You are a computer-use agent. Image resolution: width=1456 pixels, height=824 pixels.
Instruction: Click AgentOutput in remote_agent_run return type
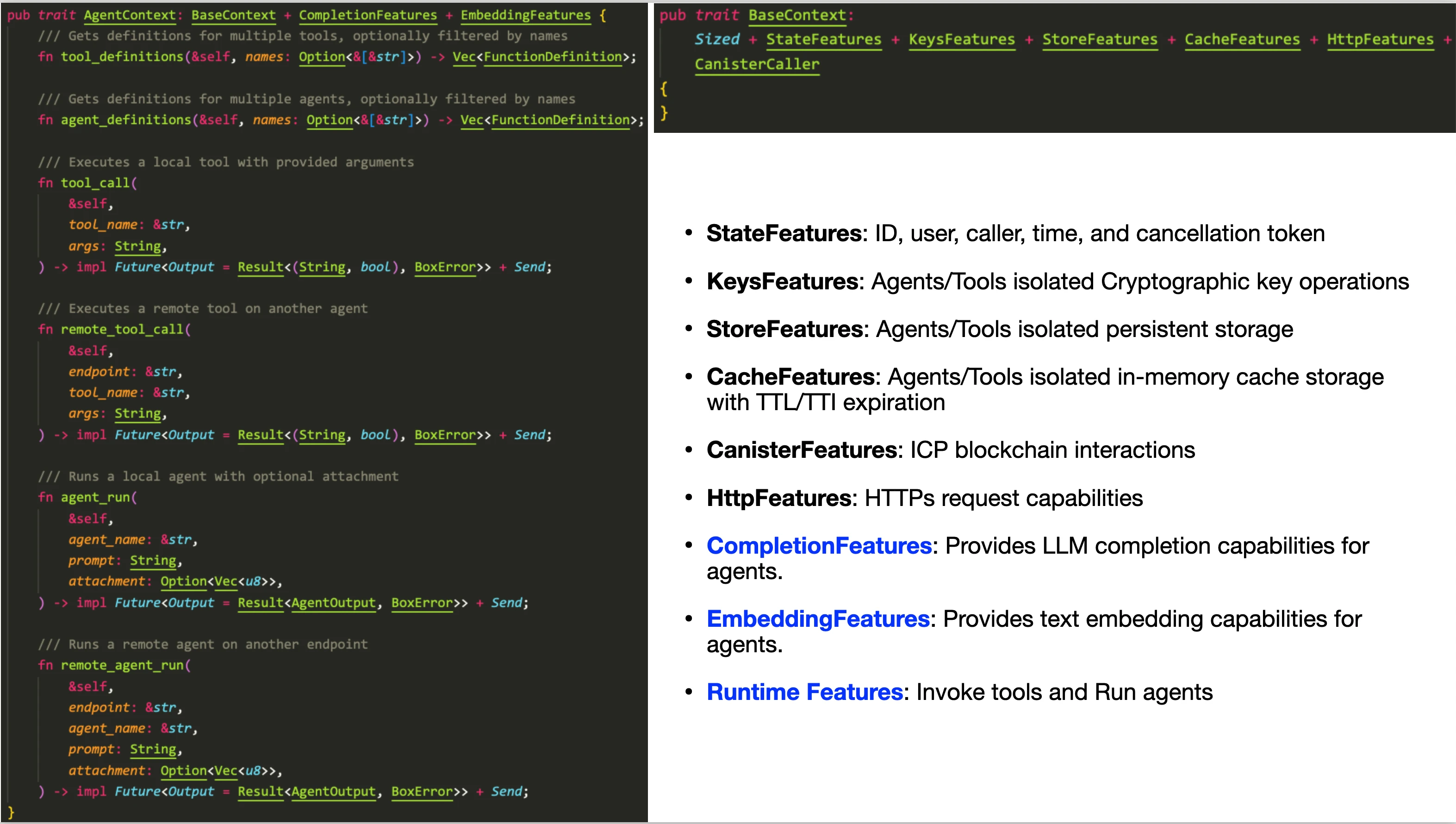tap(333, 791)
